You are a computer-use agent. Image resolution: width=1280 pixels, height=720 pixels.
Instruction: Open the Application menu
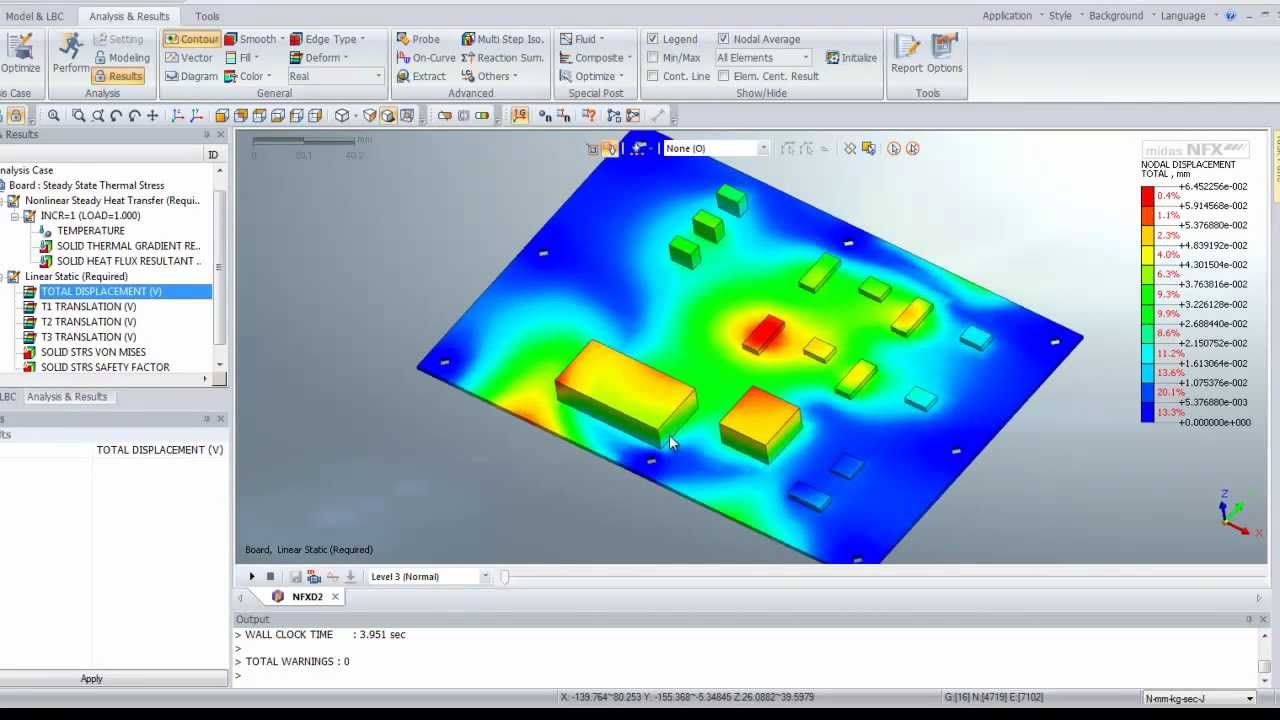tap(1010, 15)
